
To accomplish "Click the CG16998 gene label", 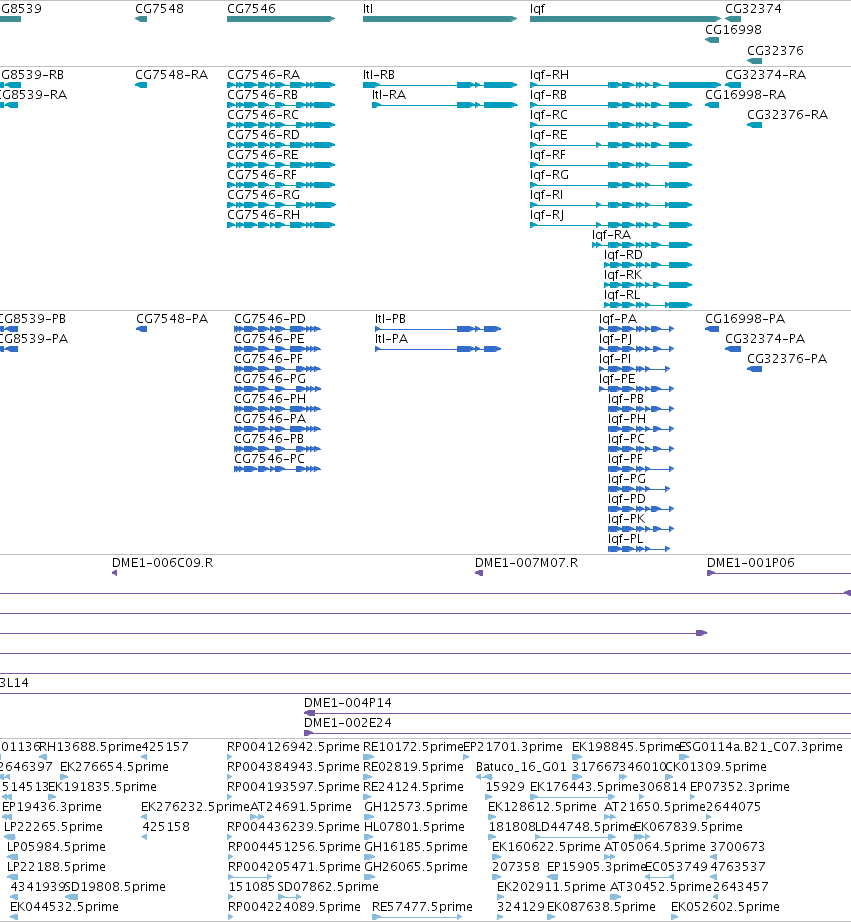I will (733, 29).
